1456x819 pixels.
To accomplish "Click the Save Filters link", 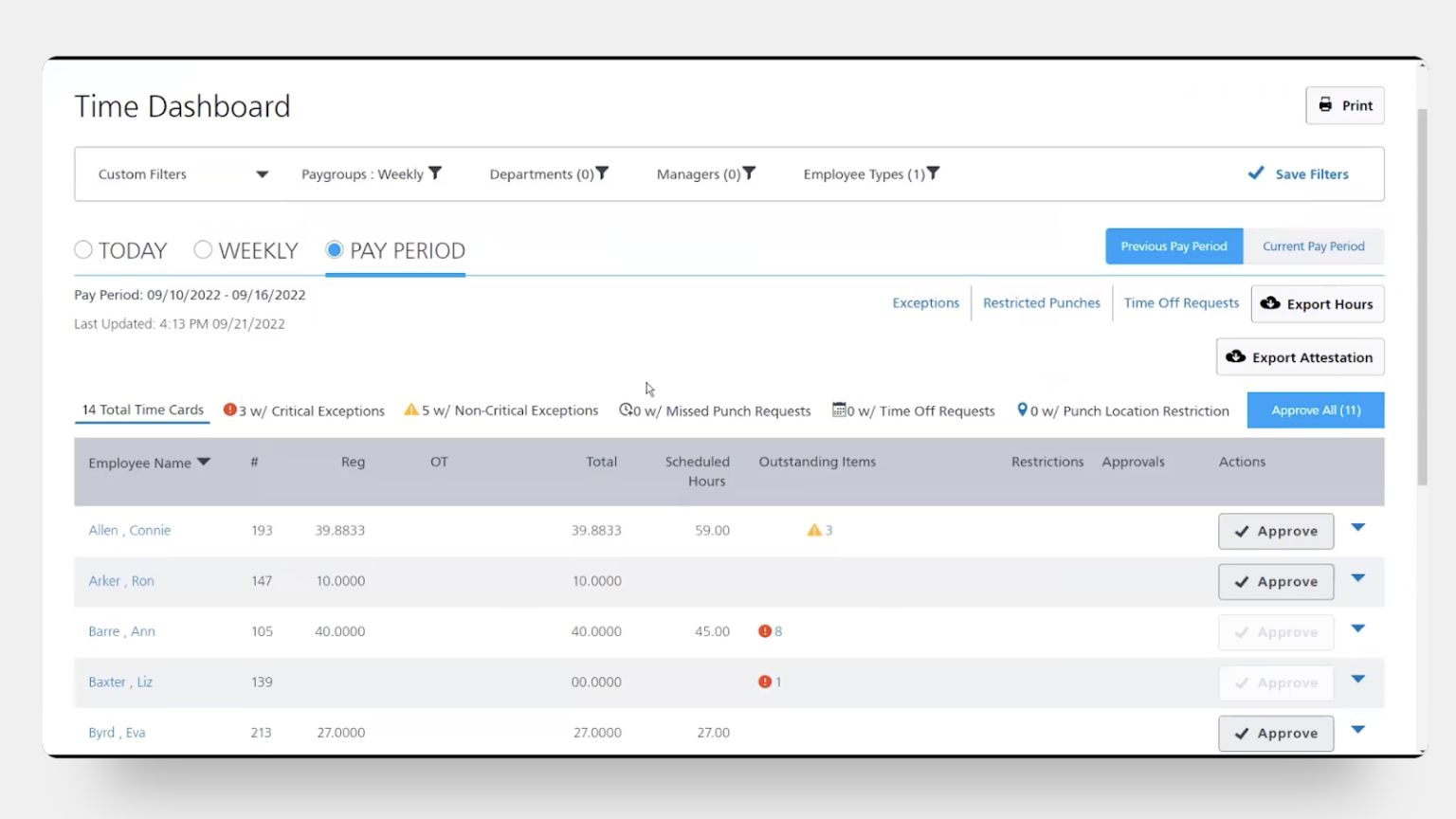I will point(1312,173).
